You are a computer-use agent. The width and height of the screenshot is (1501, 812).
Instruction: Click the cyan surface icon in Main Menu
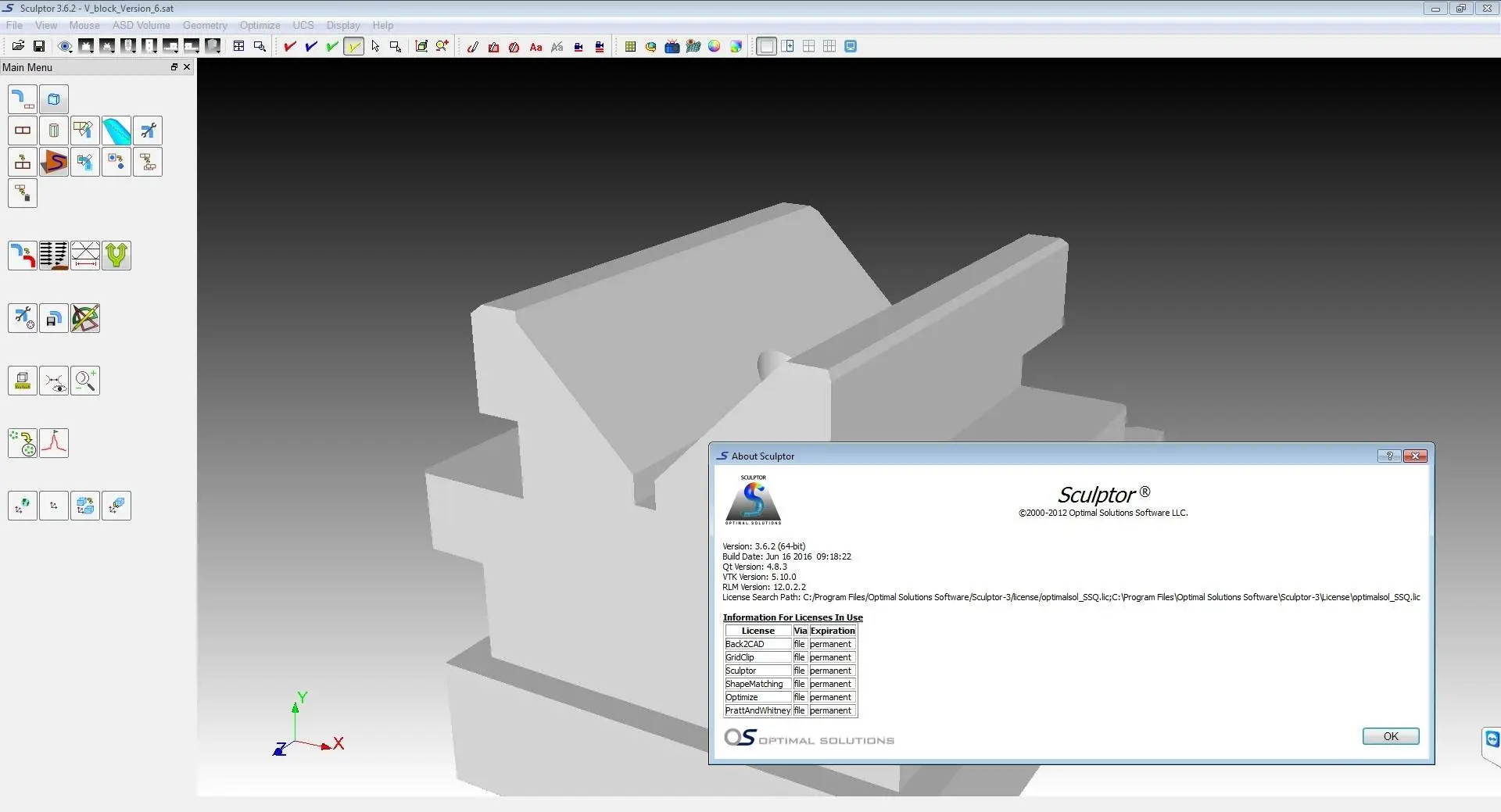116,131
